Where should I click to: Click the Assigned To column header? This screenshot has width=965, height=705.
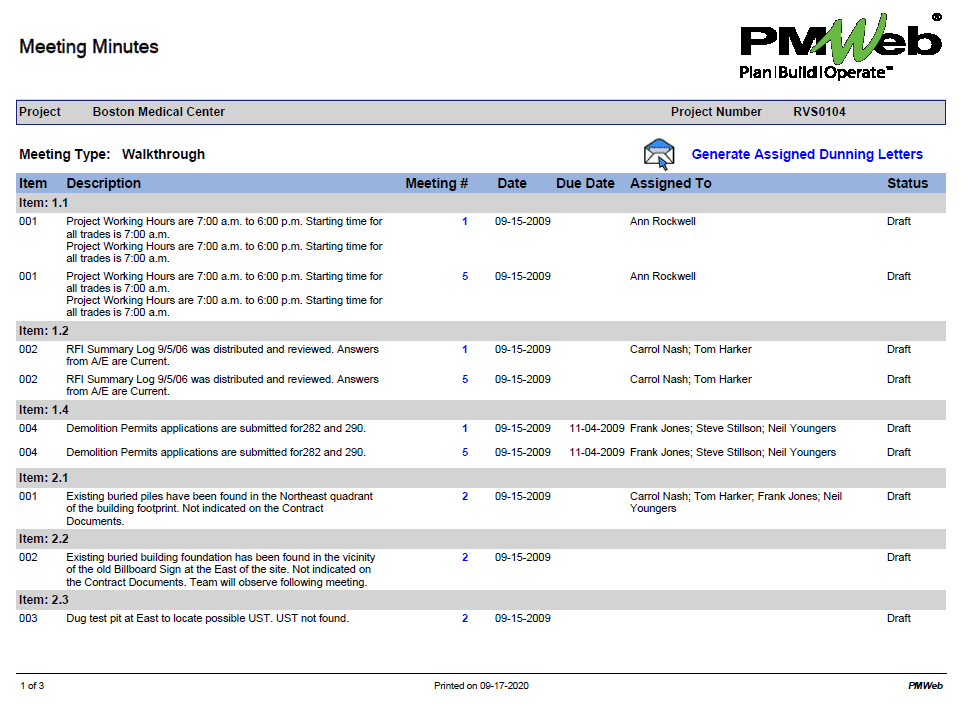coord(670,183)
